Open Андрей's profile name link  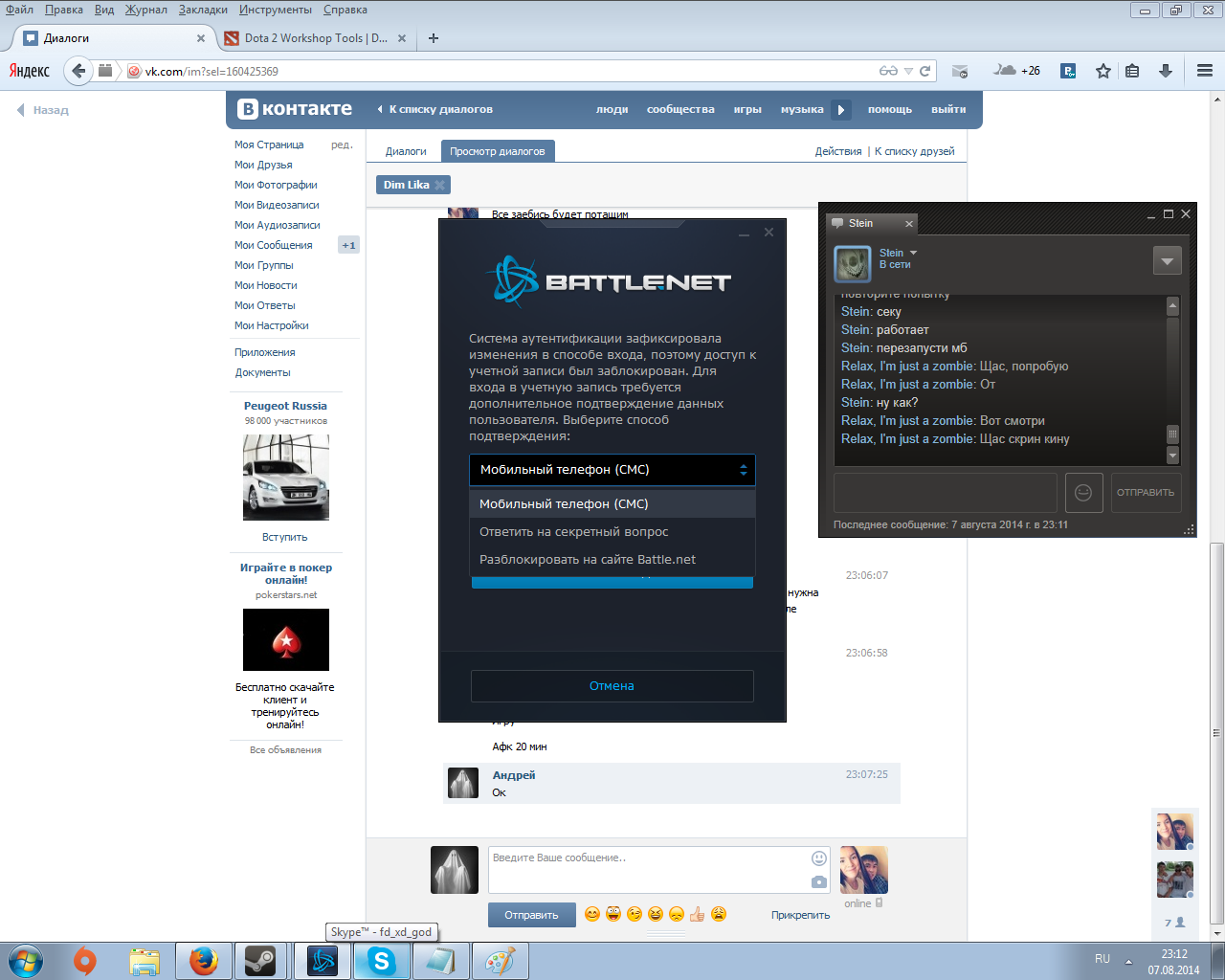point(514,775)
